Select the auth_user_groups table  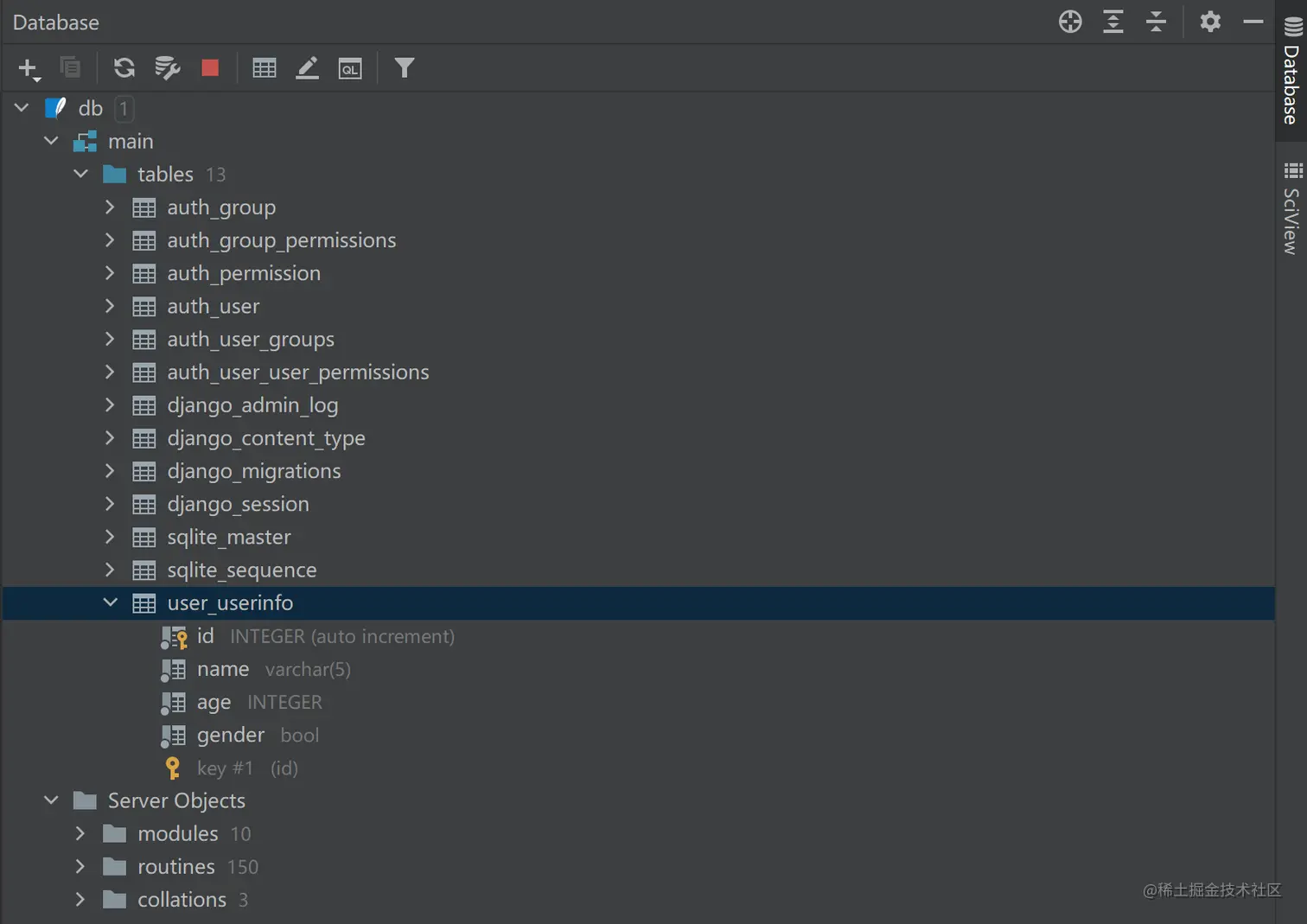(251, 340)
